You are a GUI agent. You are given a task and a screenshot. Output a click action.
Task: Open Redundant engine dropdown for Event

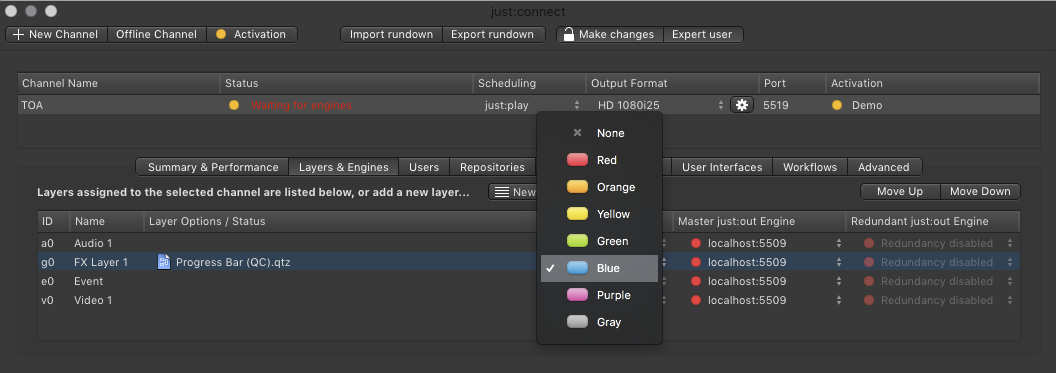tap(1010, 281)
